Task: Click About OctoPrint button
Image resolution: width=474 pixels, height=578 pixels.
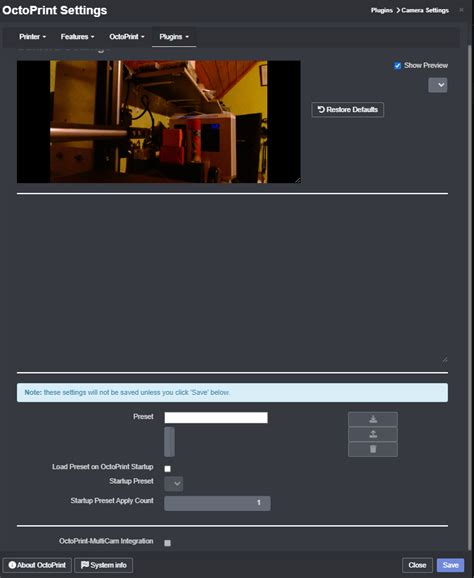Action: tap(37, 565)
